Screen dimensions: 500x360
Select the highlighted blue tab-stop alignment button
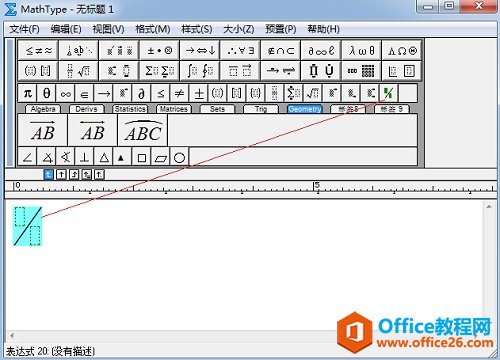(x=48, y=174)
